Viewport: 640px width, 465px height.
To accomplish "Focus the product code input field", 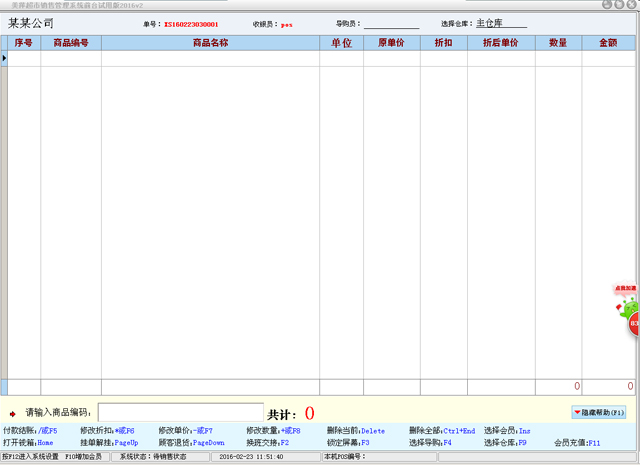I will click(x=180, y=412).
